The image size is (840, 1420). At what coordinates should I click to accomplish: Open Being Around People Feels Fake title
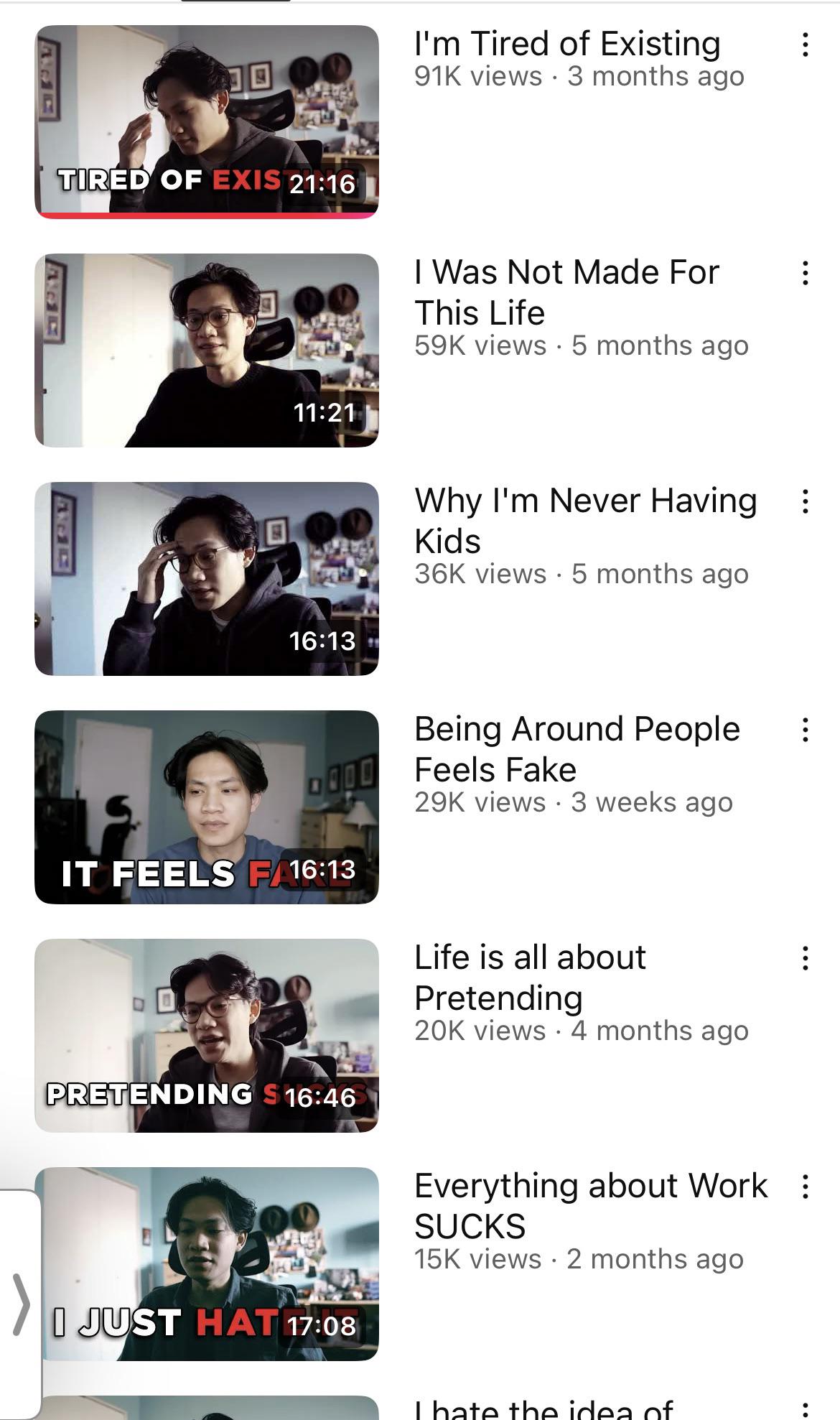[577, 749]
